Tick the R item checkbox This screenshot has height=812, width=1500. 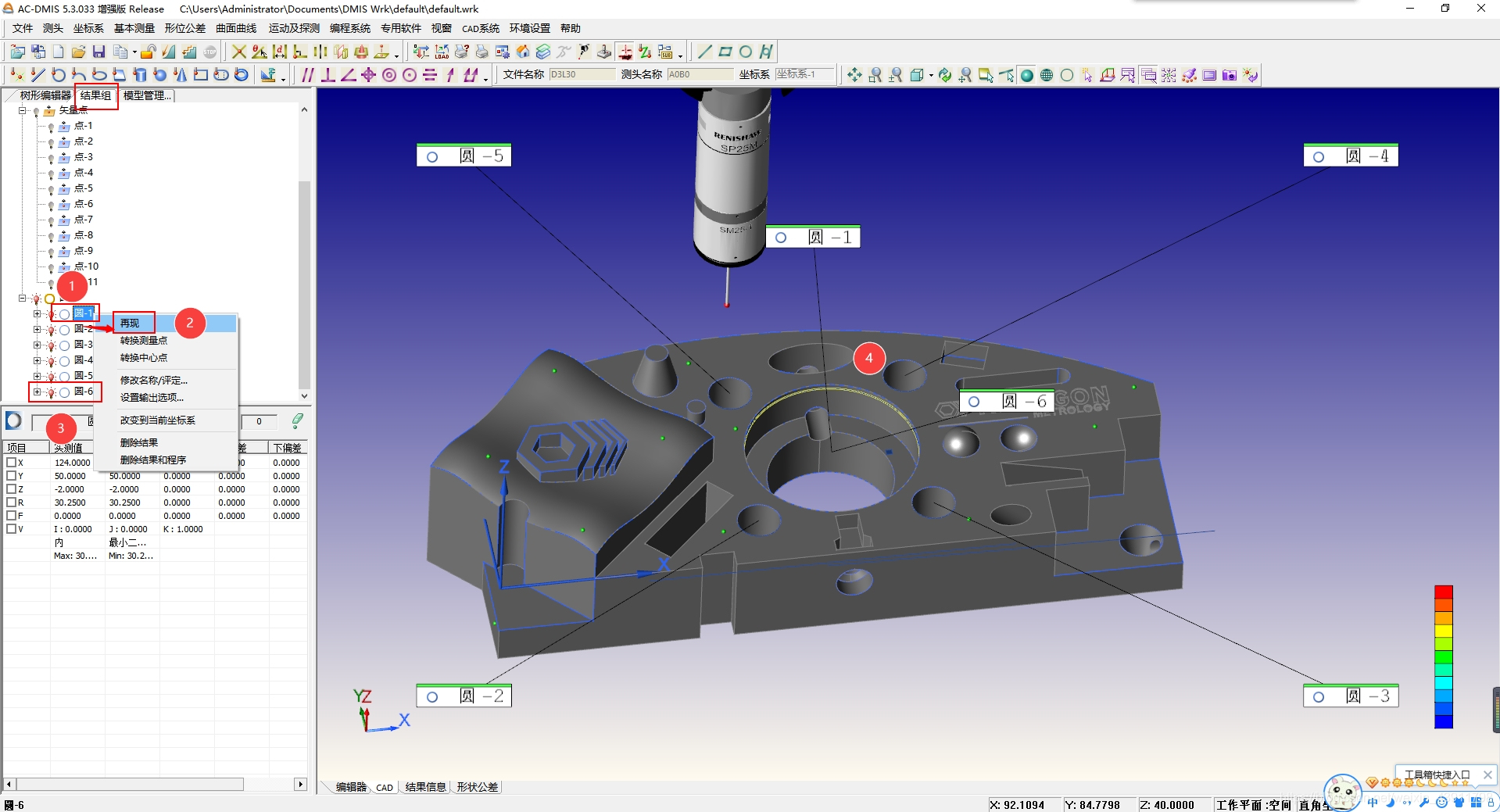(11, 503)
